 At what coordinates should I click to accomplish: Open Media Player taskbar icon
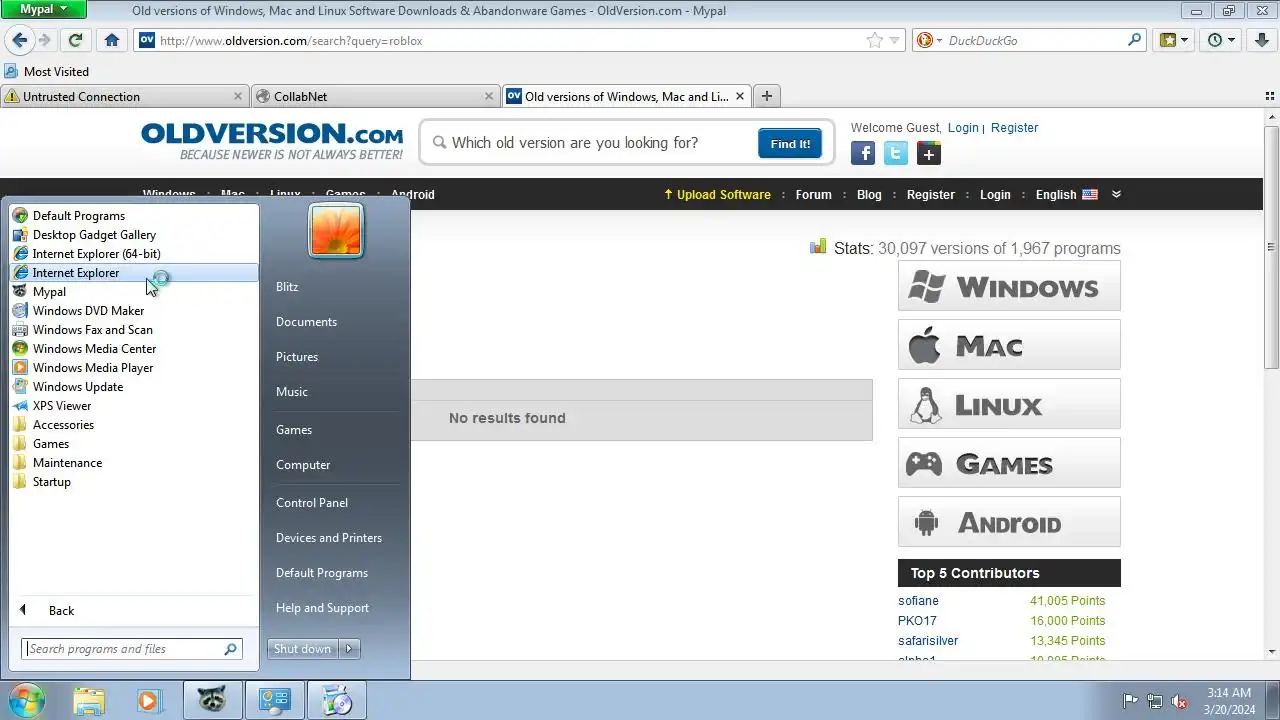coord(149,701)
